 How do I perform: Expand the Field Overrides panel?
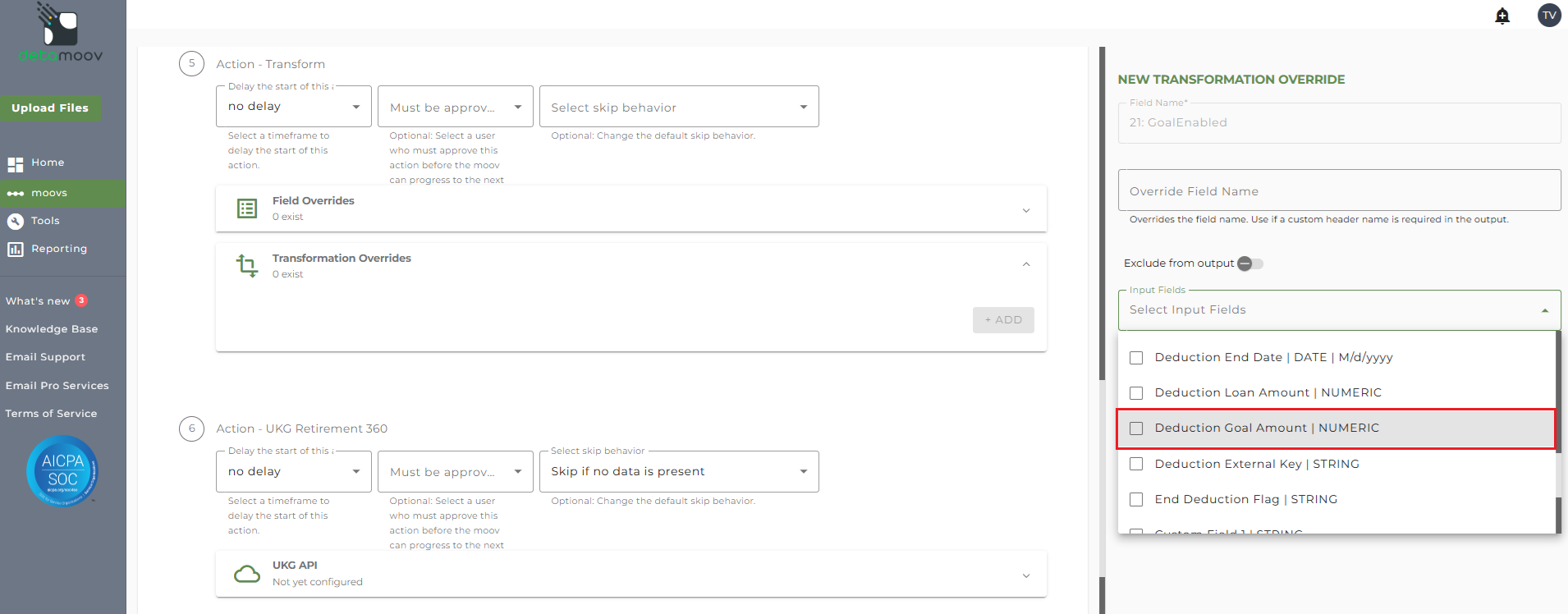[1025, 210]
